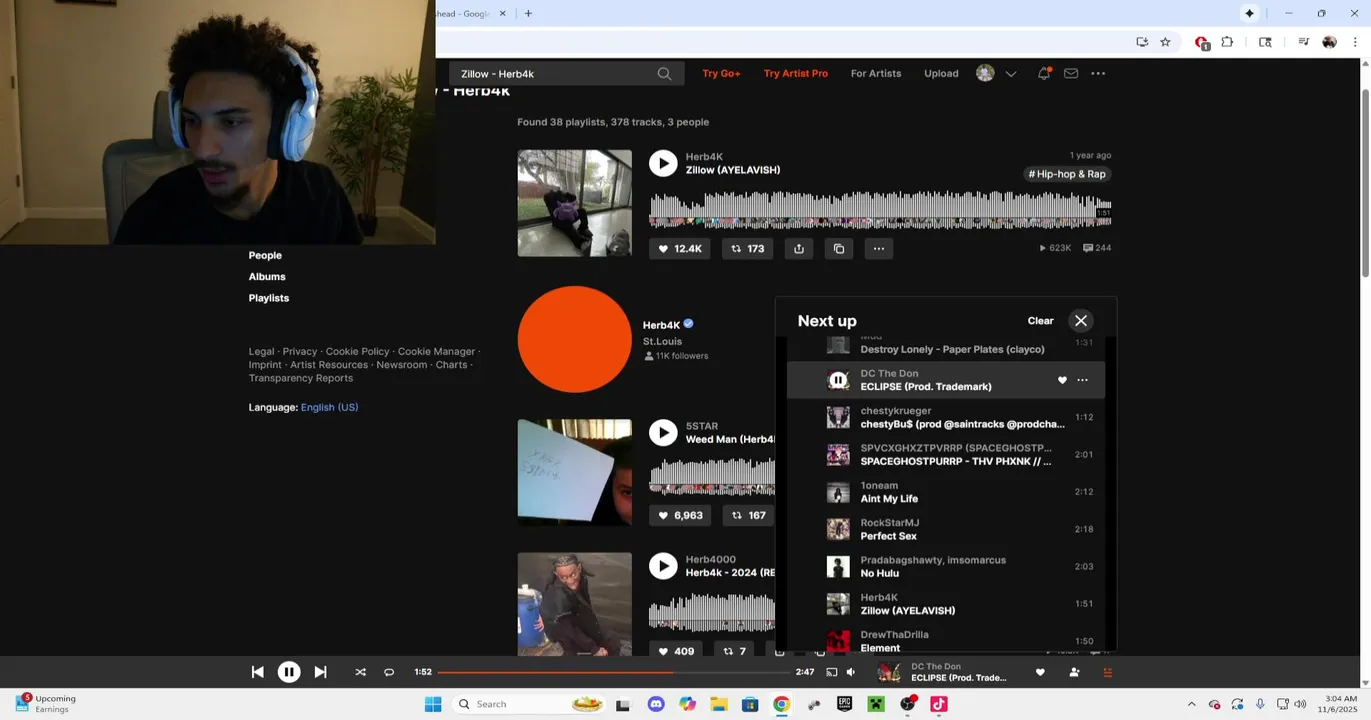Skip to previous track in player bar
This screenshot has height=720, width=1371.
(x=258, y=673)
